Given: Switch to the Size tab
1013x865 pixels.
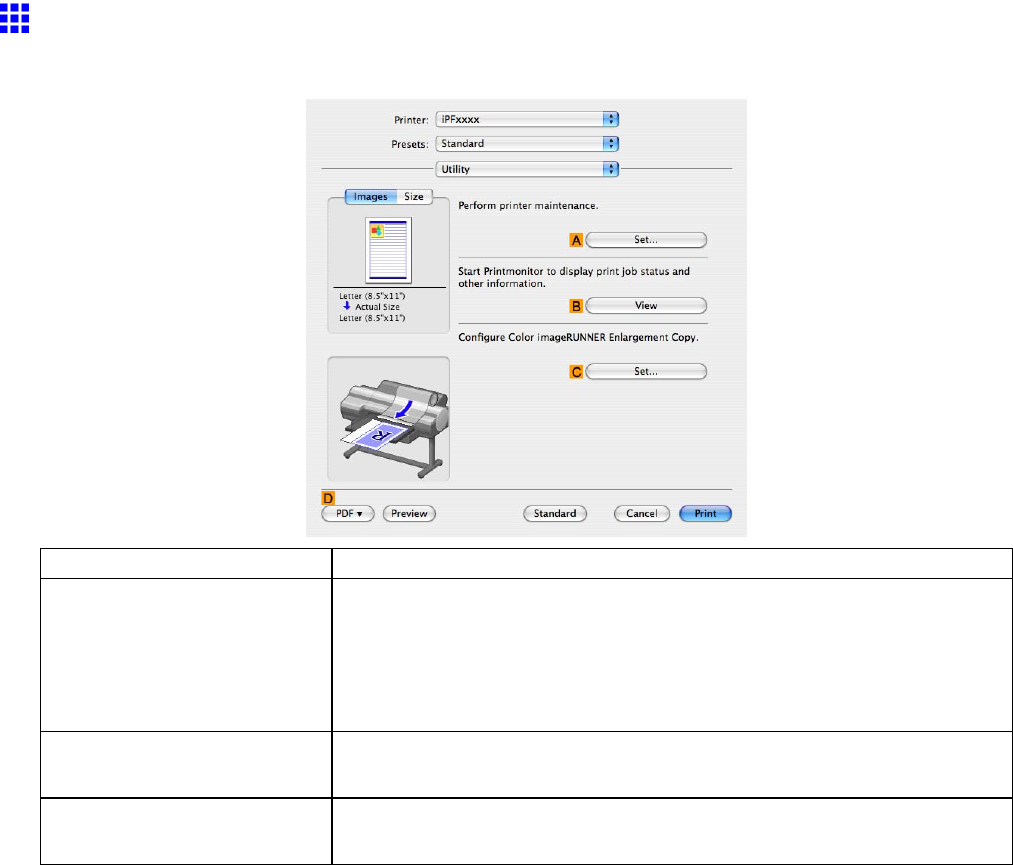Looking at the screenshot, I should tap(414, 196).
